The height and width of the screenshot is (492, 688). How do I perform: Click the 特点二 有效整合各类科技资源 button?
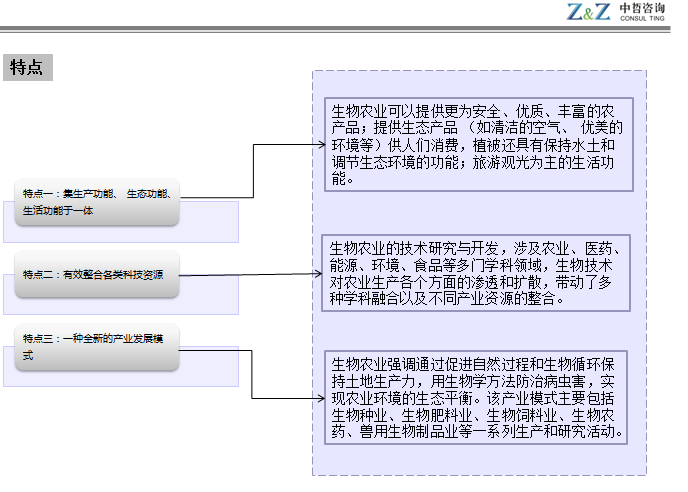(x=96, y=275)
